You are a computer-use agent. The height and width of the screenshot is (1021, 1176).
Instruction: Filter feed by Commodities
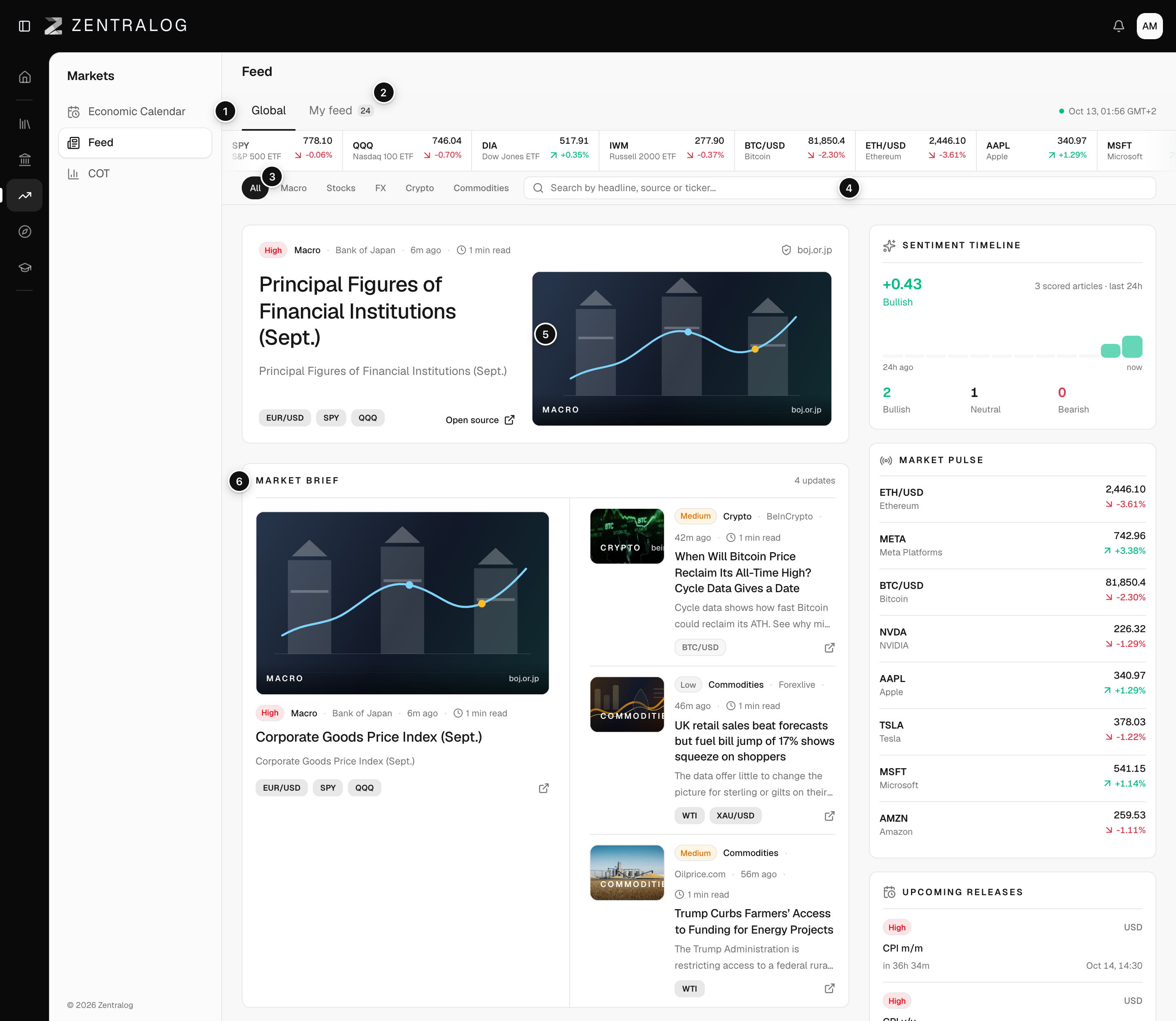pos(481,188)
